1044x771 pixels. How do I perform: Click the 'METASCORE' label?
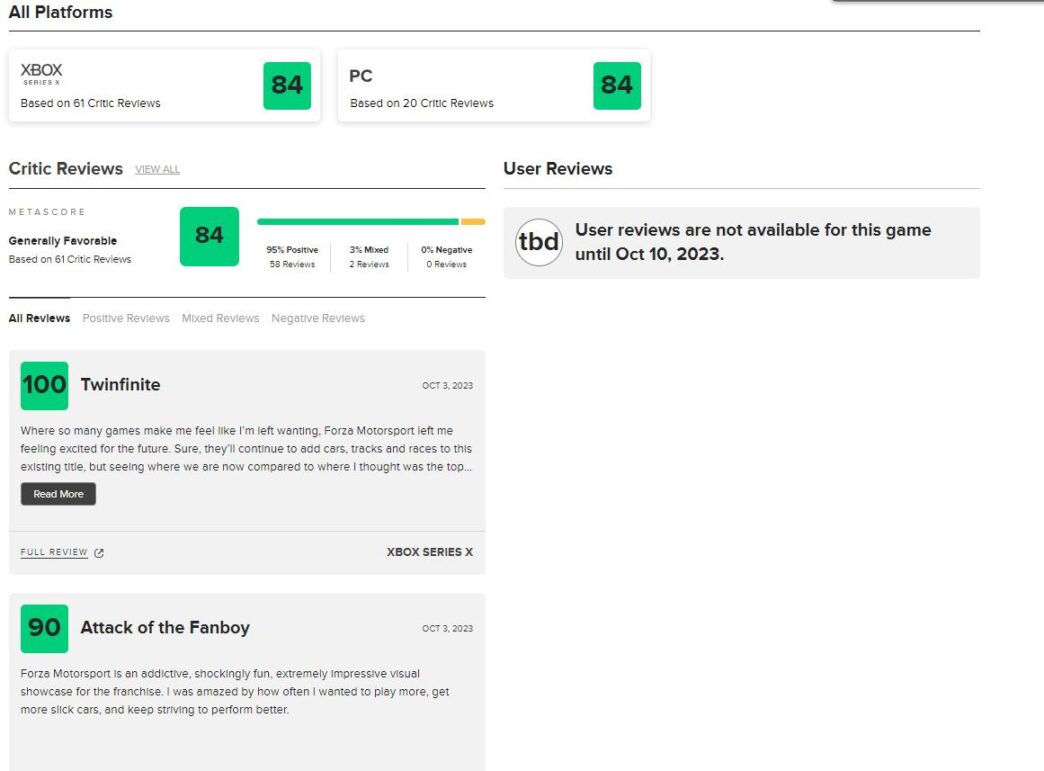click(47, 212)
